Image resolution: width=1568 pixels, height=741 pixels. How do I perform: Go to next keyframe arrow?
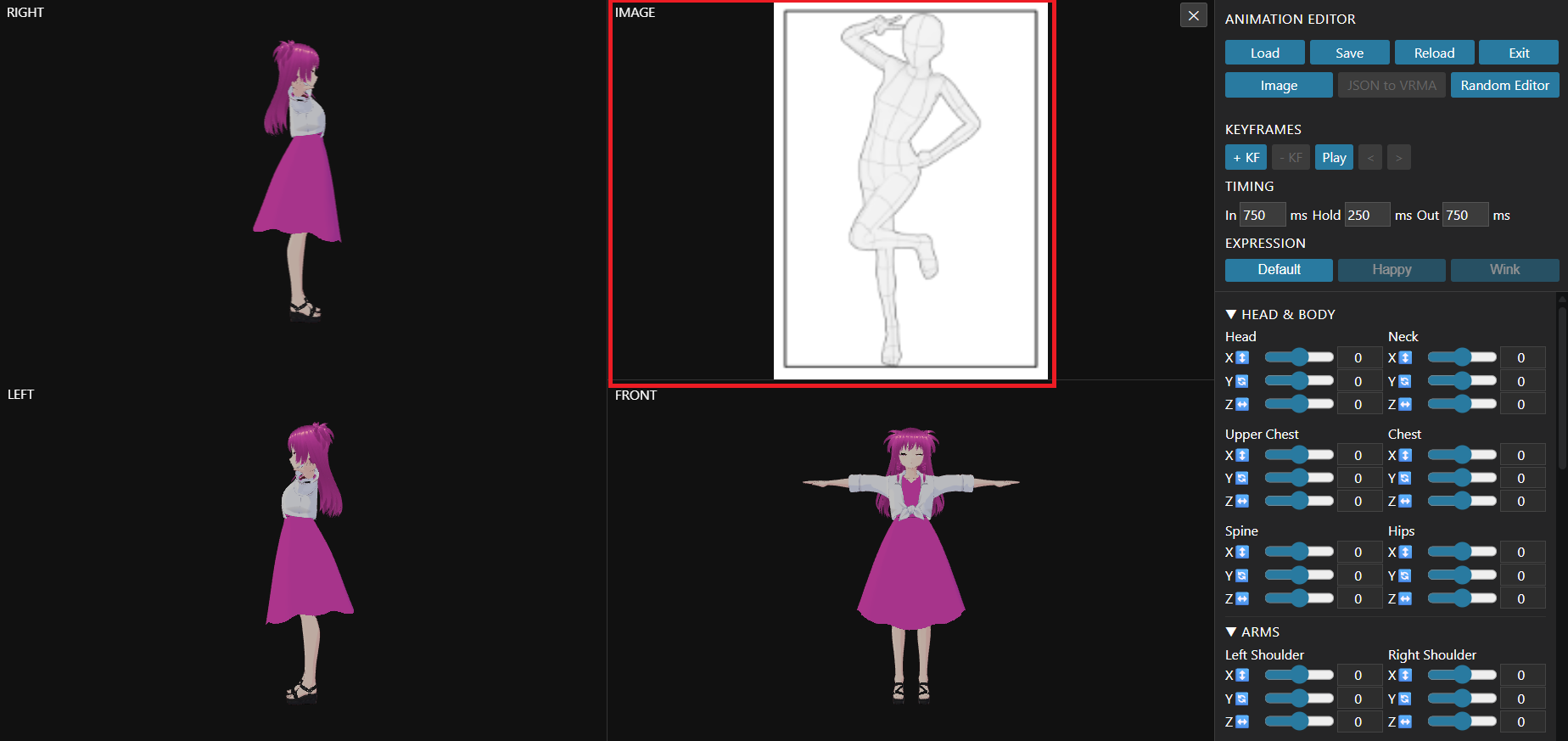1399,157
